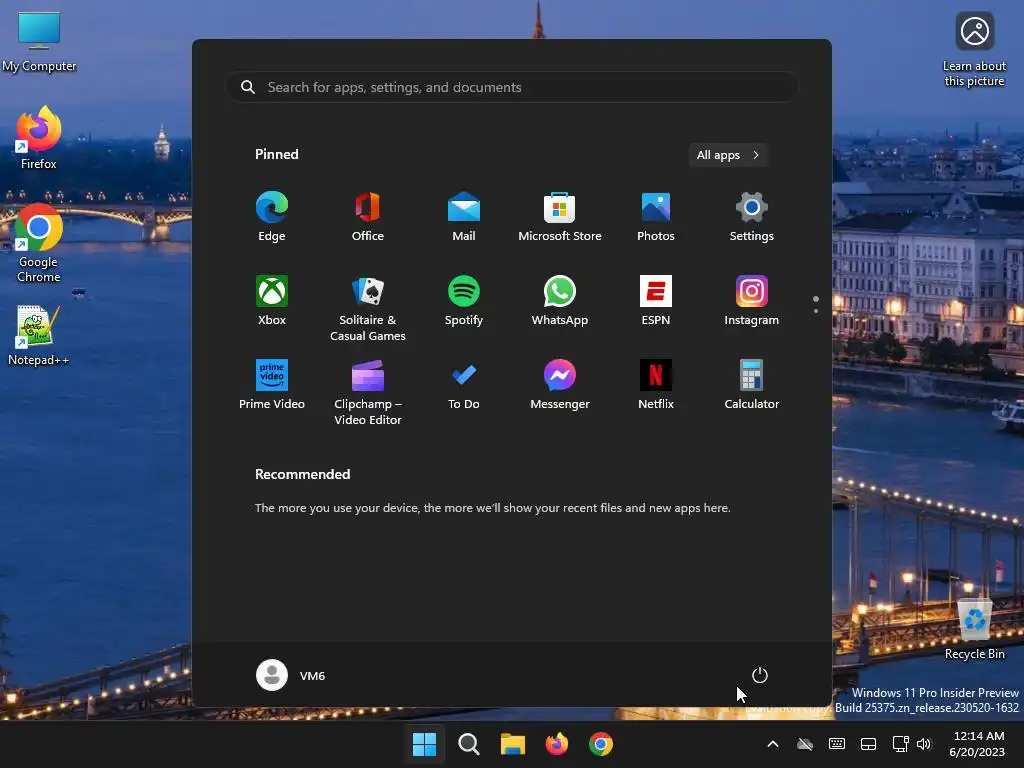Open Instagram
Image resolution: width=1024 pixels, height=768 pixels.
[x=752, y=301]
